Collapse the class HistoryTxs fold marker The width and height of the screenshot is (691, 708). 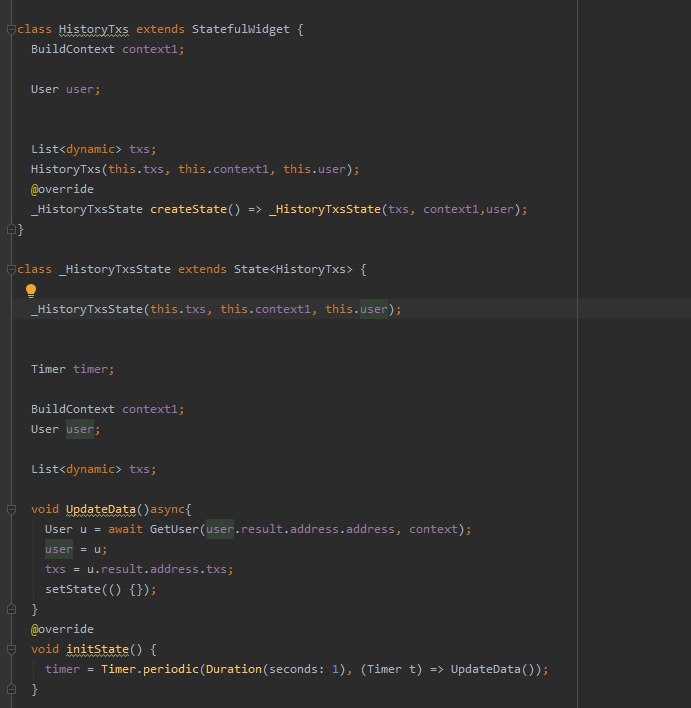[x=11, y=29]
